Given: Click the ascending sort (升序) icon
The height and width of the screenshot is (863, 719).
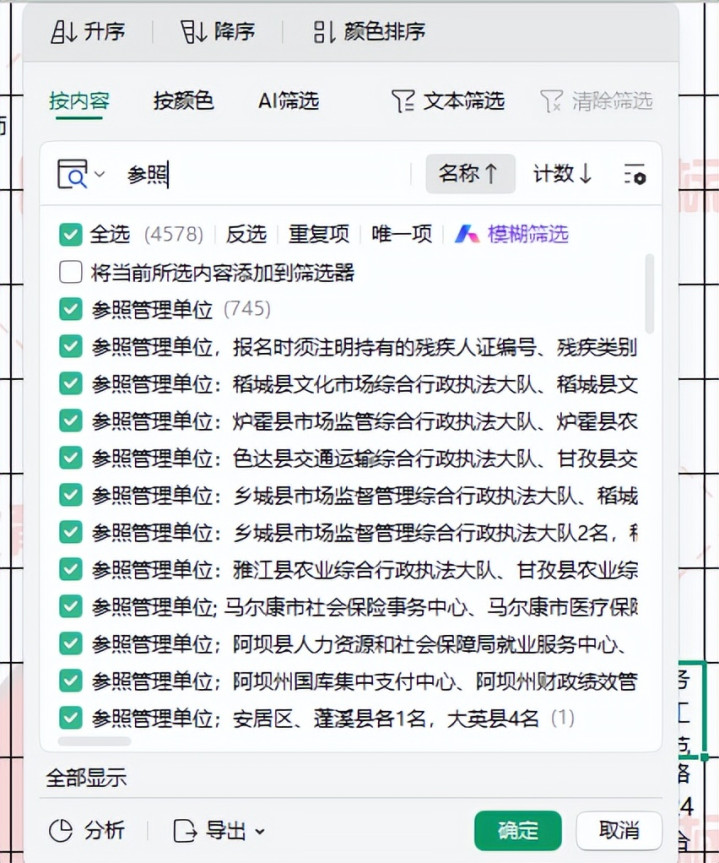Looking at the screenshot, I should point(64,32).
